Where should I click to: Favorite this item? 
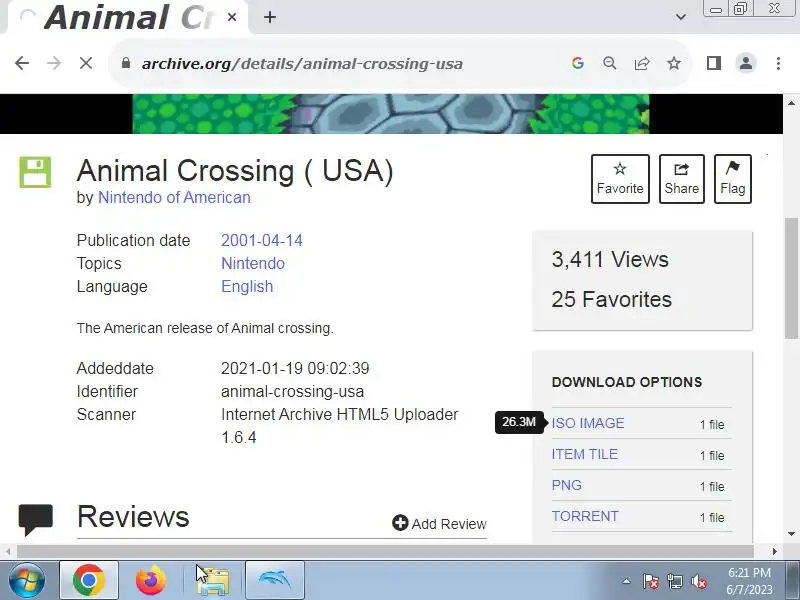pyautogui.click(x=620, y=179)
